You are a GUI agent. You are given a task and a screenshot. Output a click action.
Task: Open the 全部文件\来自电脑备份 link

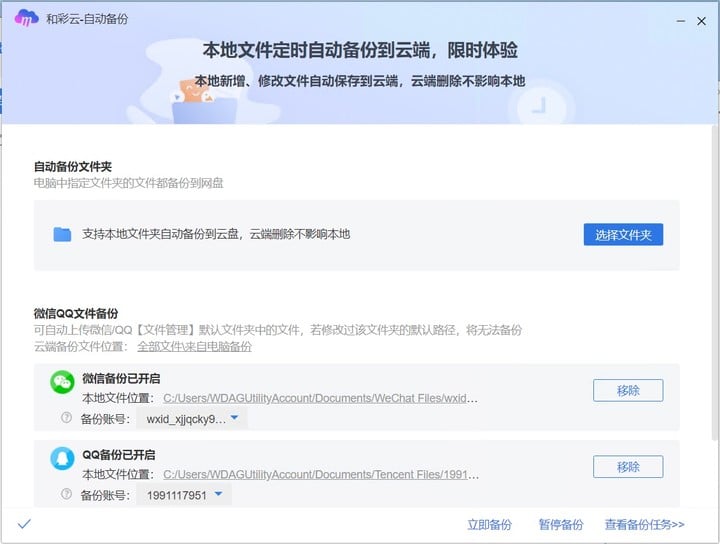point(195,347)
